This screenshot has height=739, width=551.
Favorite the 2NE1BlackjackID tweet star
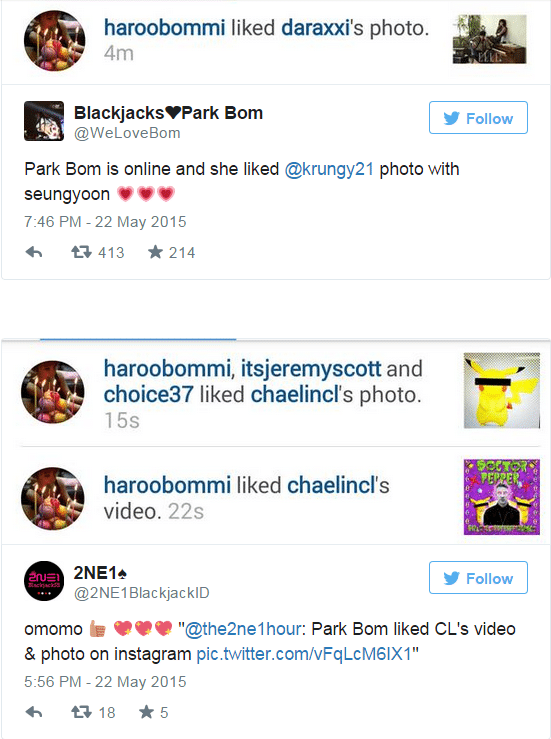(146, 712)
